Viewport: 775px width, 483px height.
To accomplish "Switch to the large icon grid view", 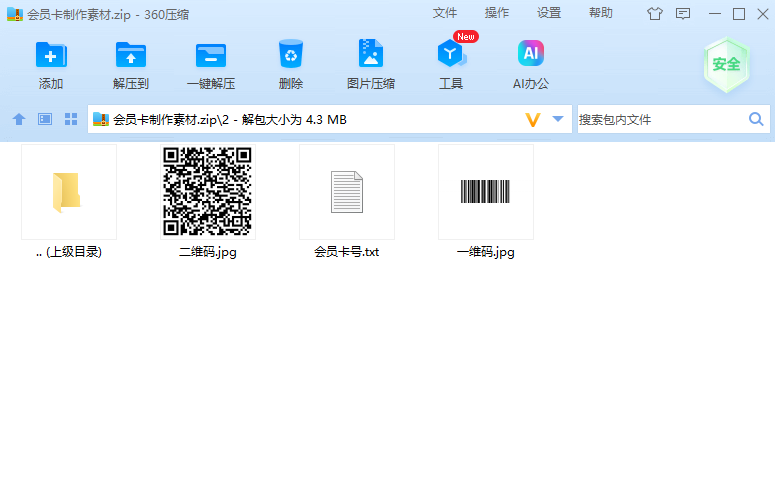I will click(x=71, y=119).
